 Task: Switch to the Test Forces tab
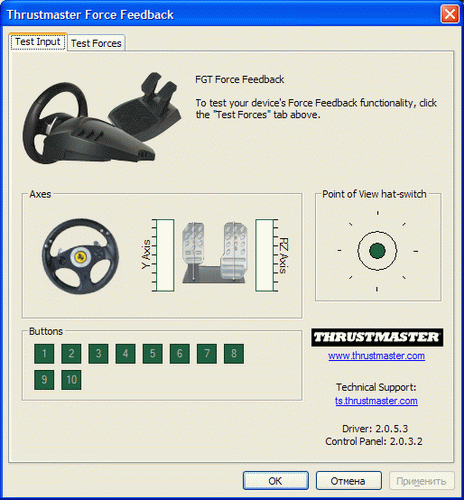pyautogui.click(x=96, y=43)
